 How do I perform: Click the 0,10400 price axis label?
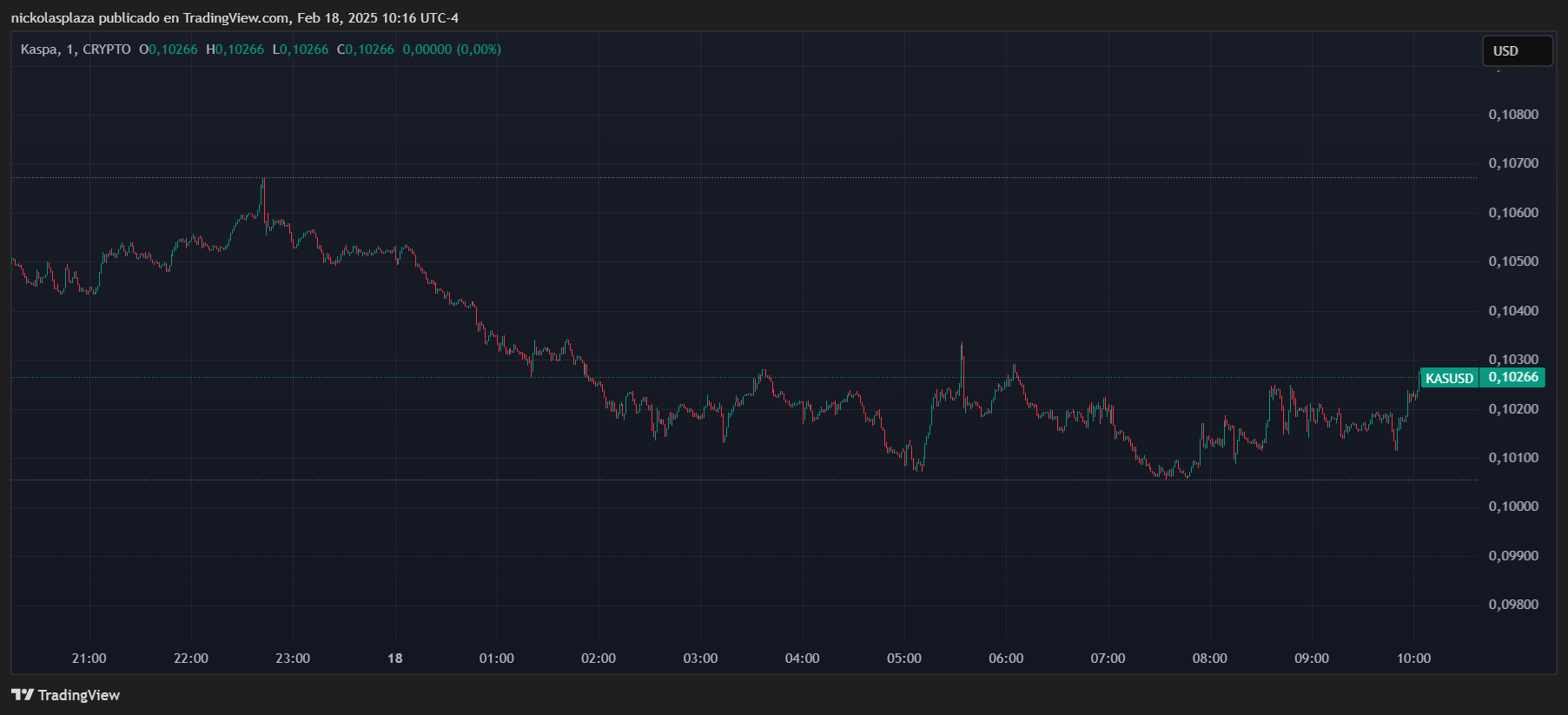pyautogui.click(x=1513, y=311)
